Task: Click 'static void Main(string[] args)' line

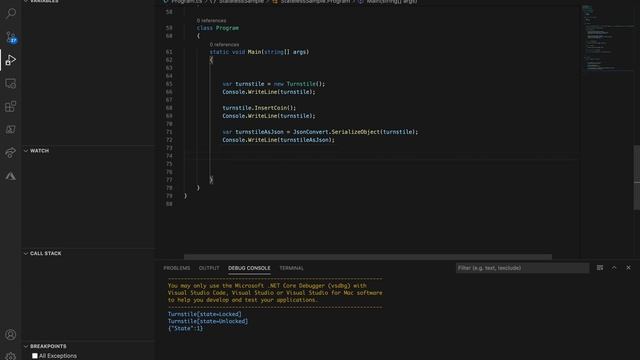Action: pos(259,52)
